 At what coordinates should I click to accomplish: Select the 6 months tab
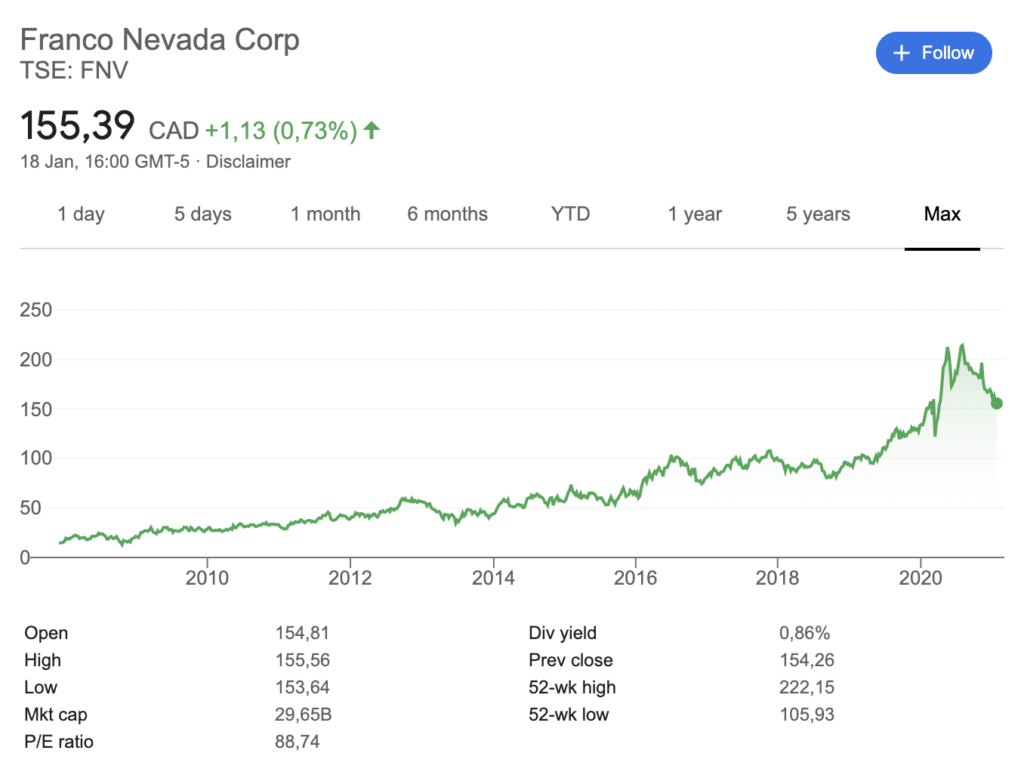tap(448, 214)
